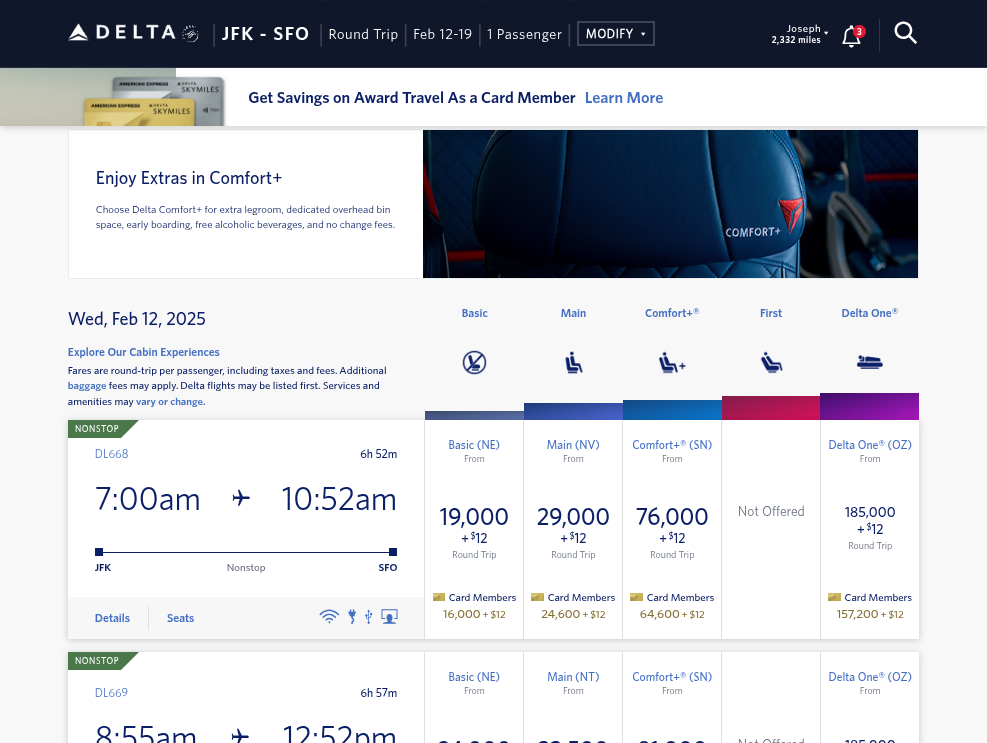Viewport: 987px width, 743px height.
Task: Open flight number DL668 link
Action: [111, 453]
